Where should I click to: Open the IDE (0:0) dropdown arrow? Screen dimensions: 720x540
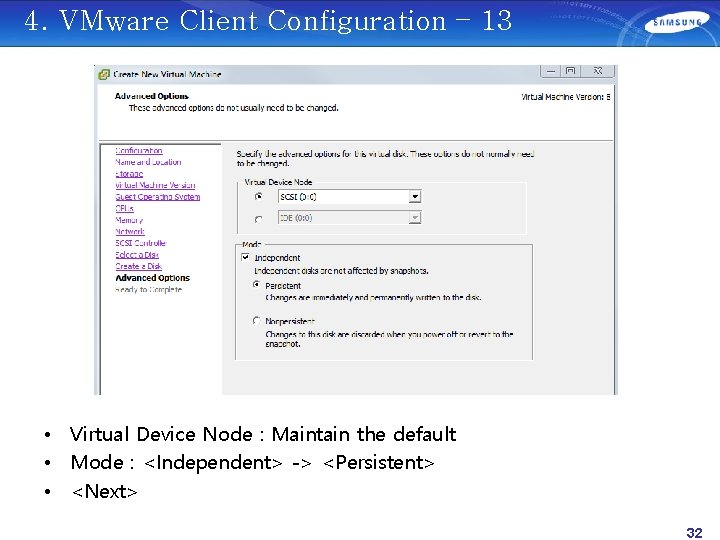415,218
